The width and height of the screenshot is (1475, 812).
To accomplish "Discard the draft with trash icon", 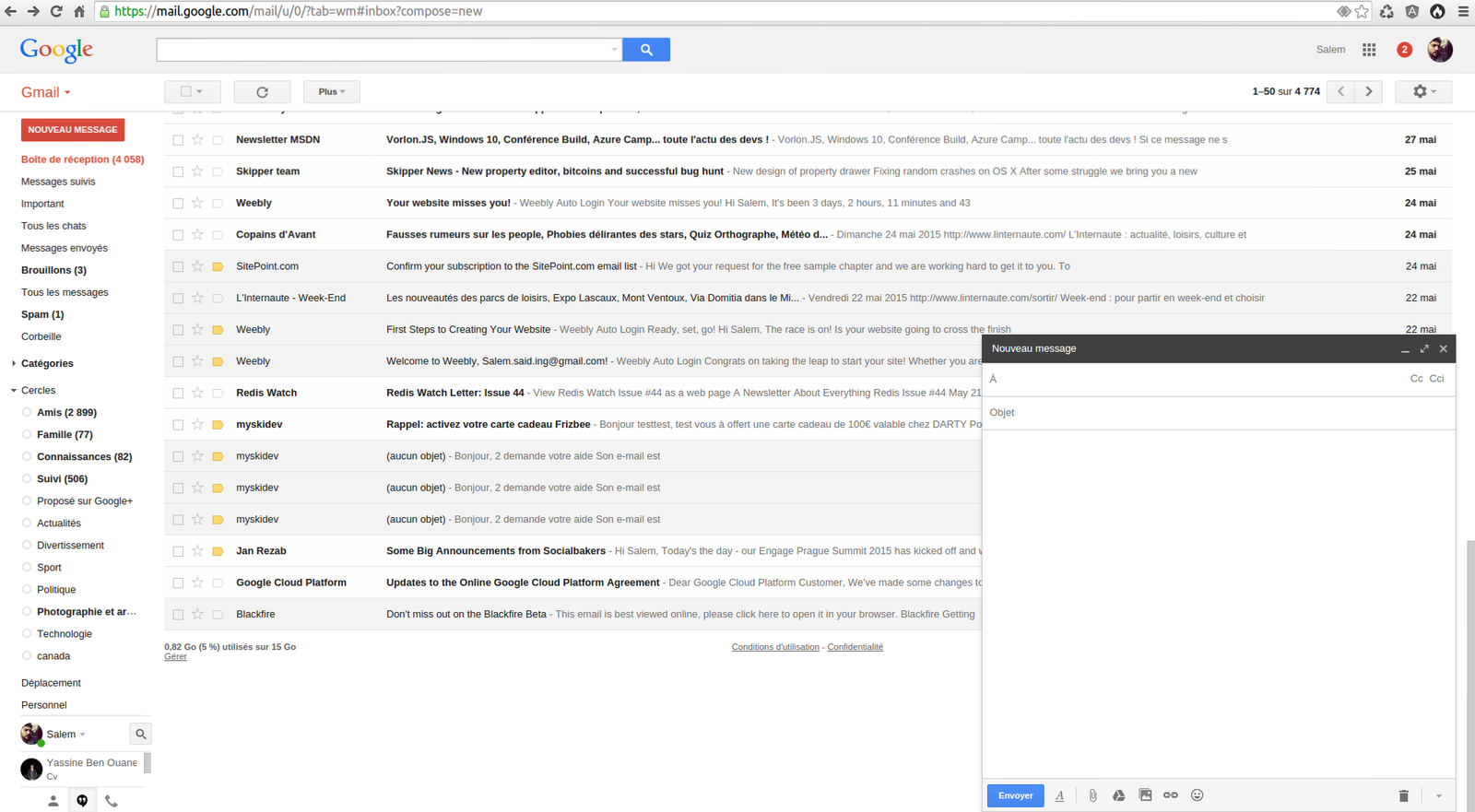I will click(1403, 795).
